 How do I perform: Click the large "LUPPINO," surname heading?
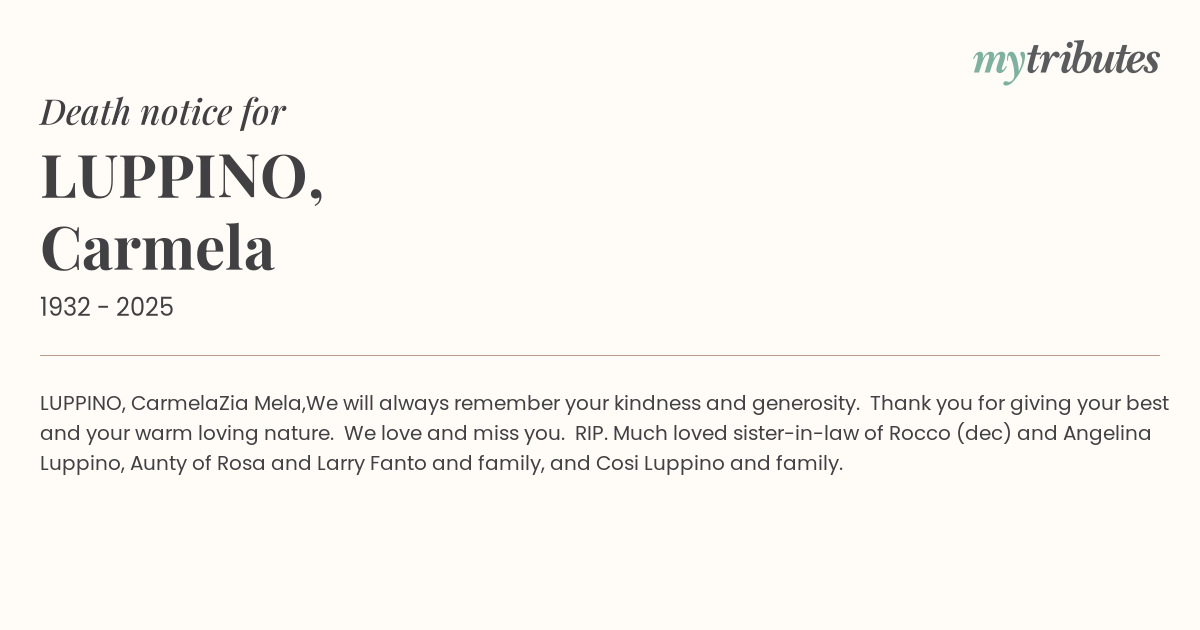(182, 177)
